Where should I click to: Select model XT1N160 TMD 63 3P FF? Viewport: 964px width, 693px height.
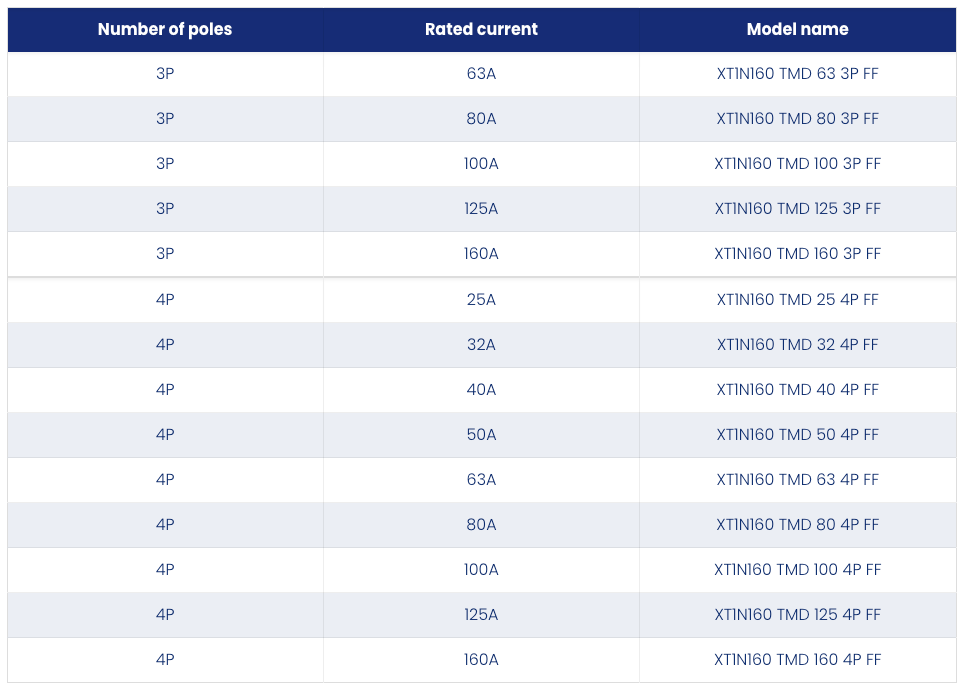(797, 74)
